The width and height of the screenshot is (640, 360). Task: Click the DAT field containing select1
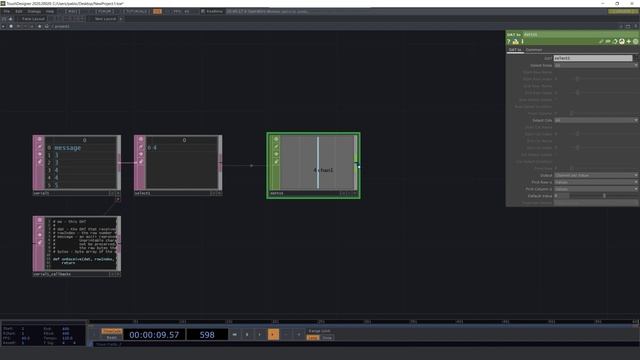593,58
